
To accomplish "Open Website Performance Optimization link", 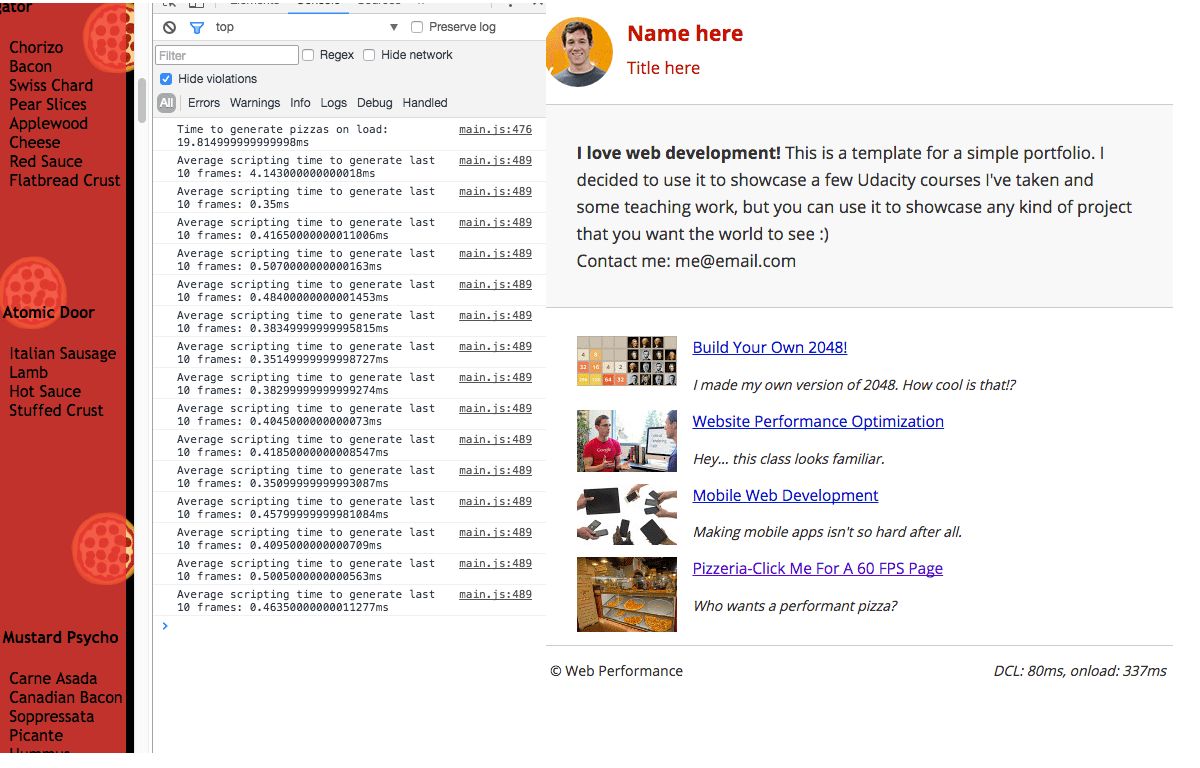I will click(818, 422).
